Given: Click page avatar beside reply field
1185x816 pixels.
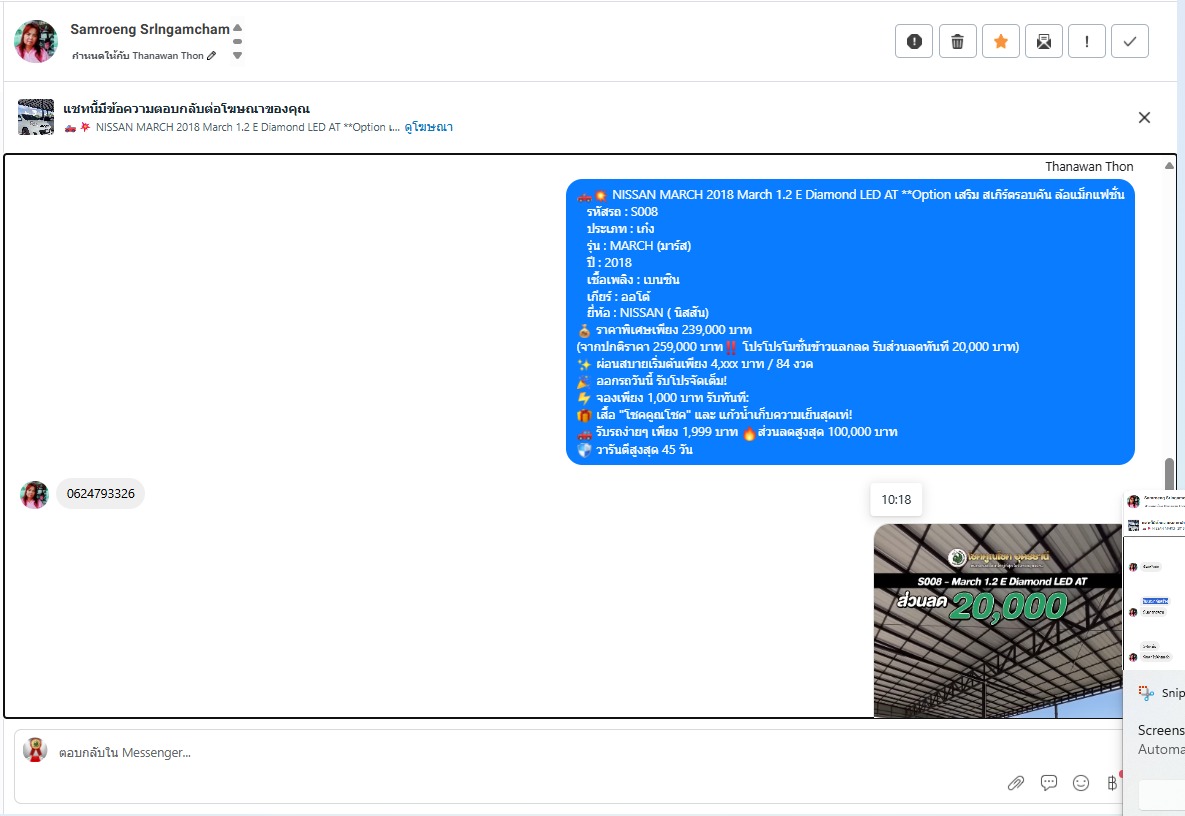Looking at the screenshot, I should click(x=35, y=750).
